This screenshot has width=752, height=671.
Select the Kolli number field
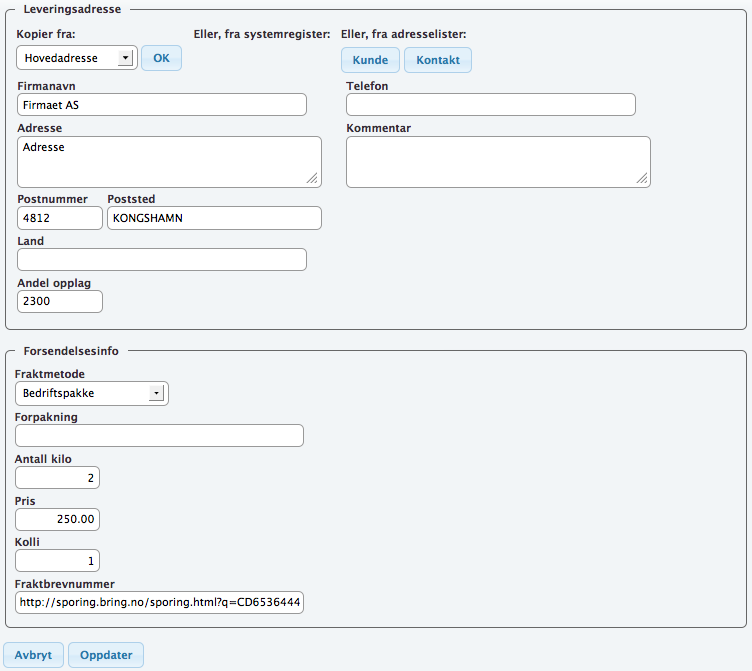point(58,561)
